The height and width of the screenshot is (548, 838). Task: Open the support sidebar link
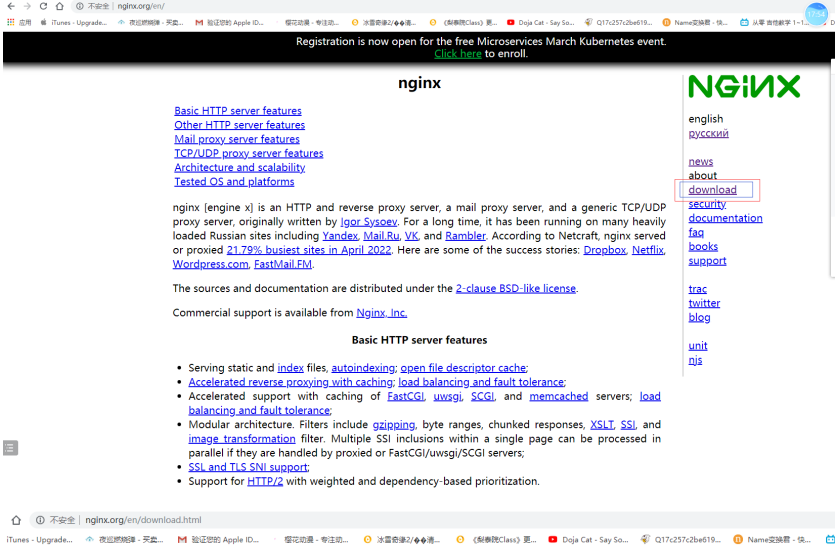pos(707,261)
